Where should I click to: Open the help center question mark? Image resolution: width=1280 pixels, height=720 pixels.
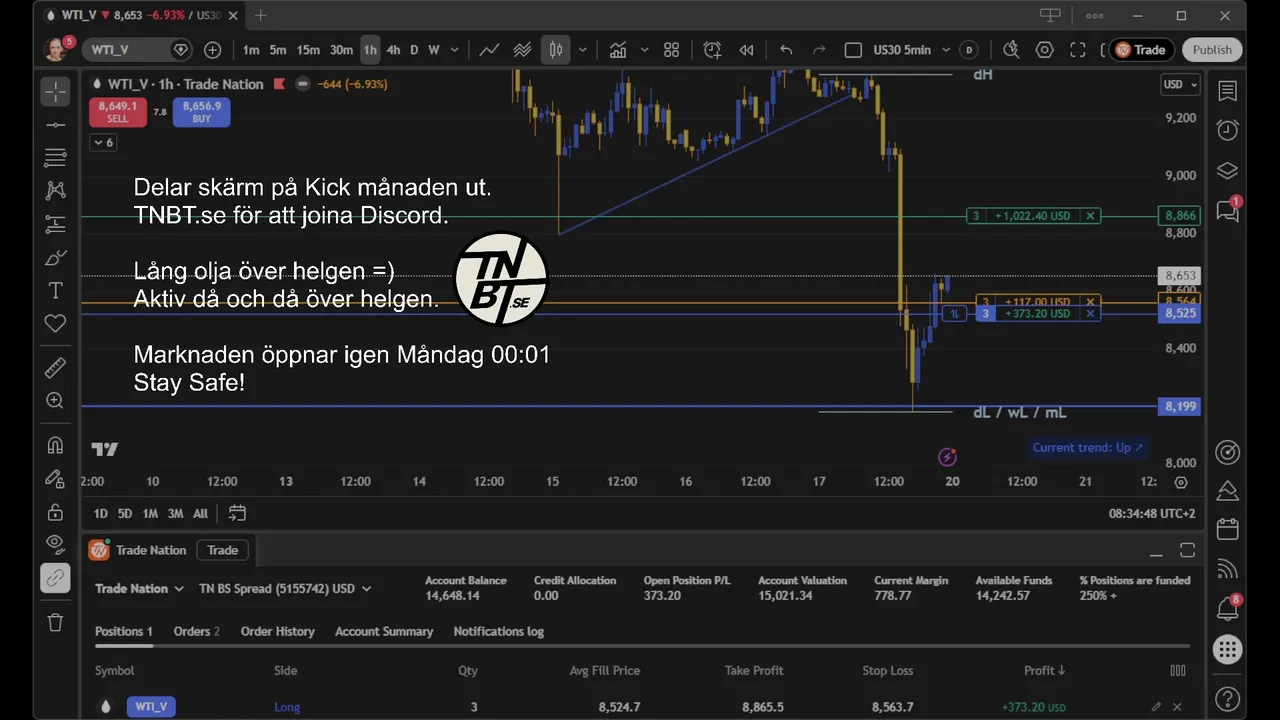1227,699
